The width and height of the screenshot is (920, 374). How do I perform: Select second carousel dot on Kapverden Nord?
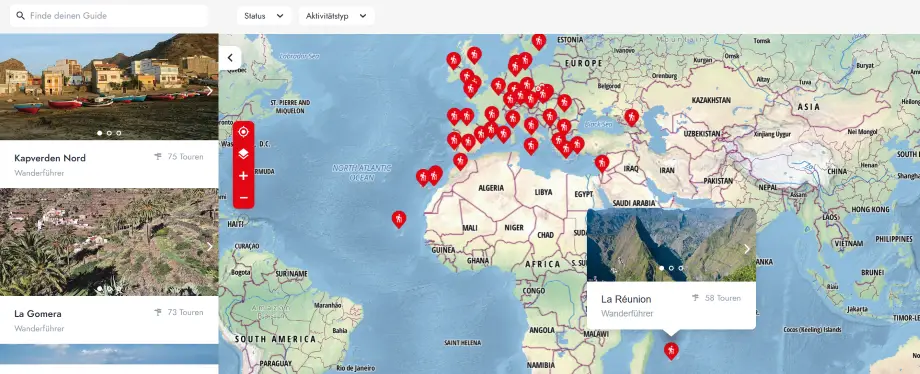coord(109,133)
